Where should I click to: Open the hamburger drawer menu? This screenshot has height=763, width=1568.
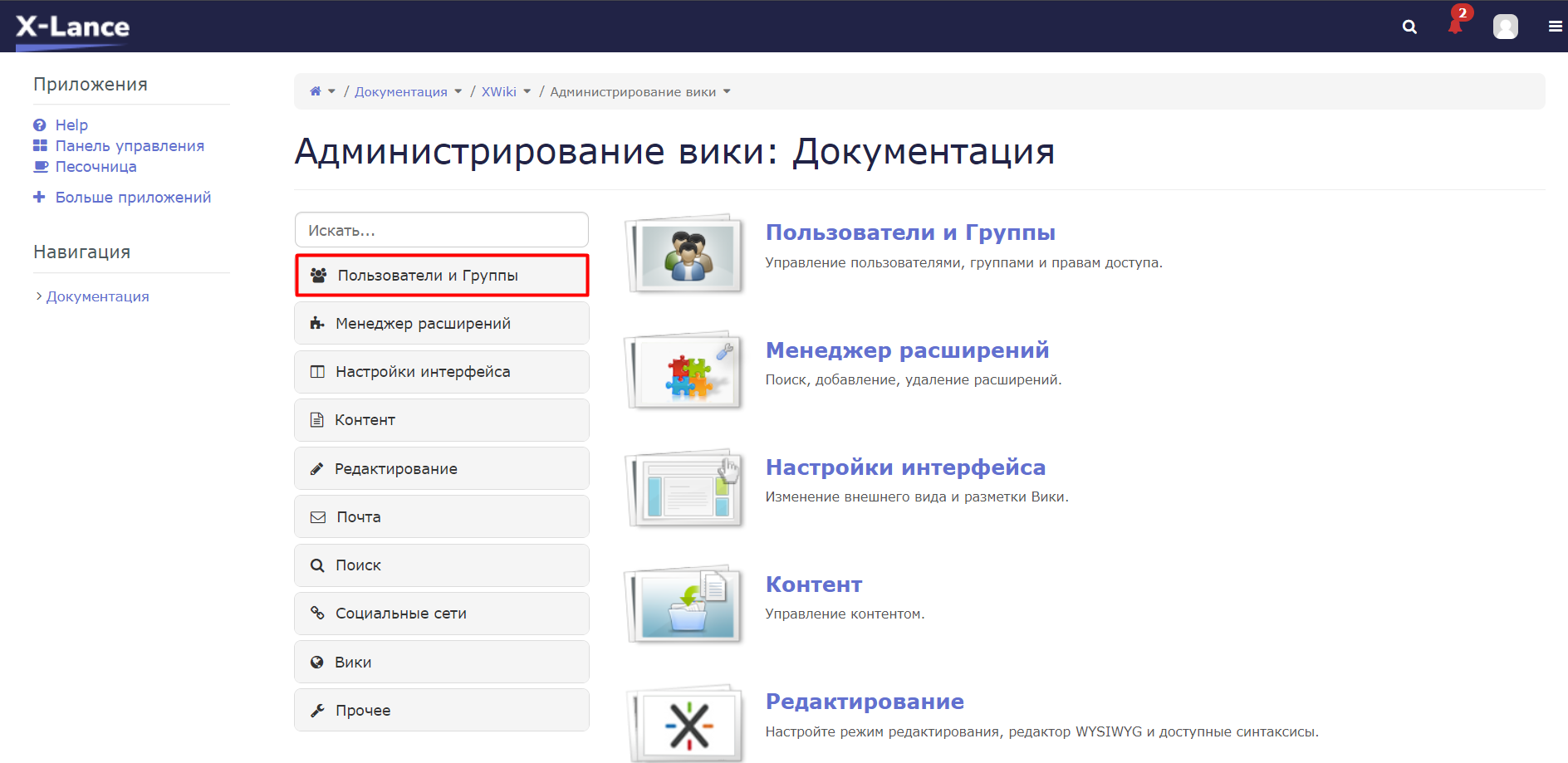1556,27
